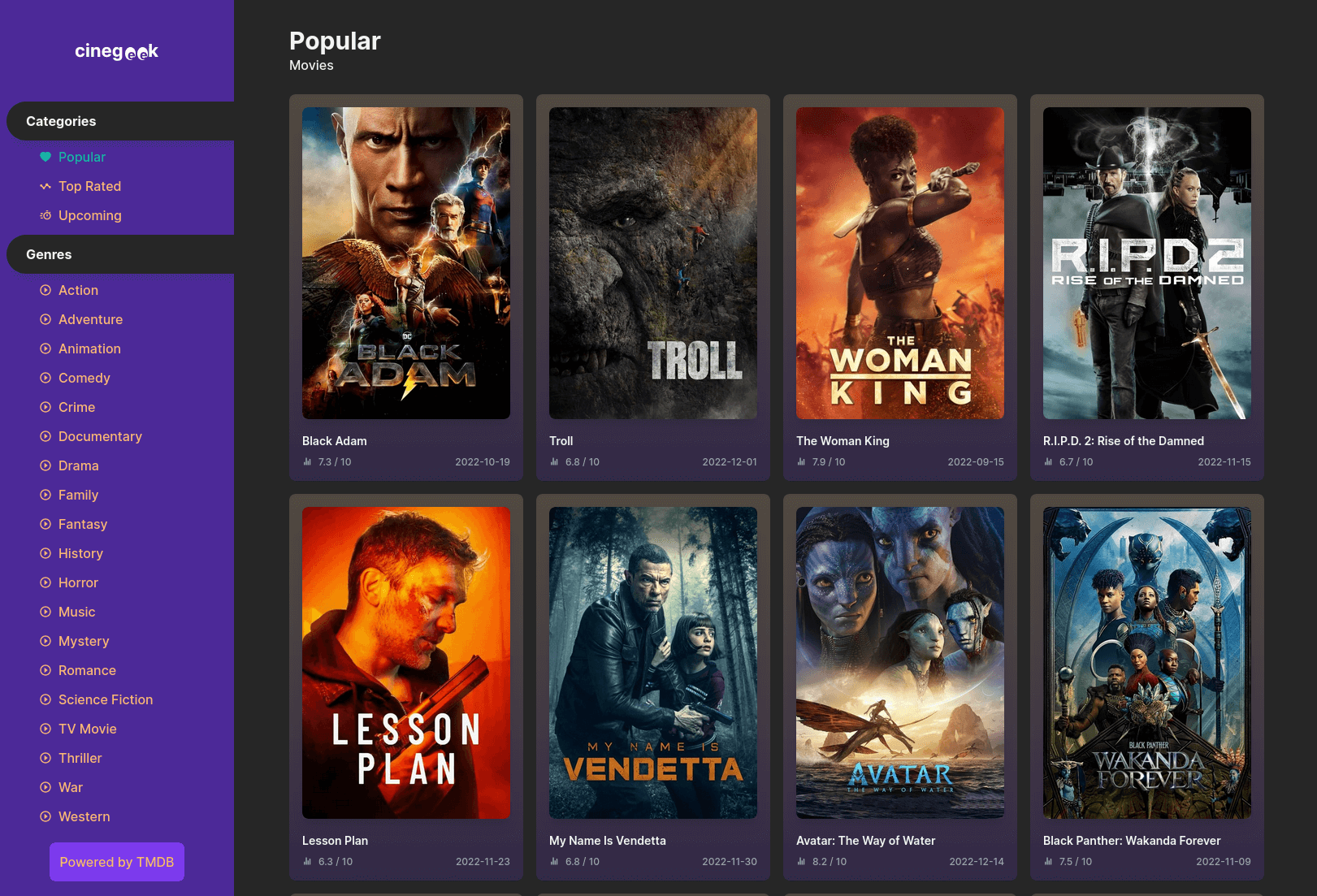Click the Categories section header

pos(120,121)
